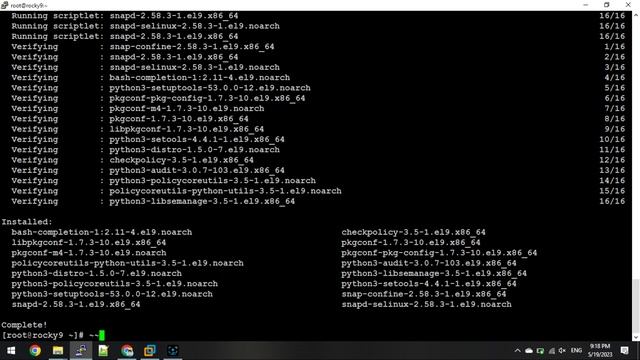640x360 pixels.
Task: Click Verifying line for bash-completion-1:2.11-4.el9.noarch
Action: (x=151, y=78)
